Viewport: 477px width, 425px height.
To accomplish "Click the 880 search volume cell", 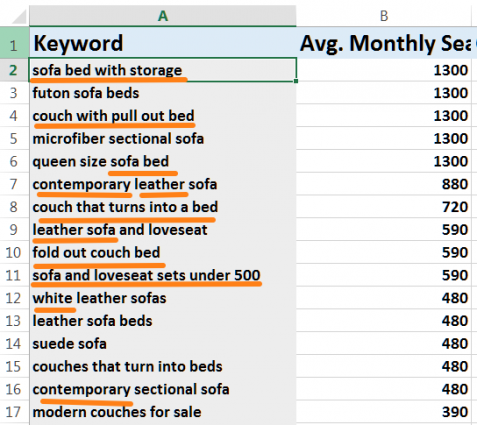I will [384, 184].
